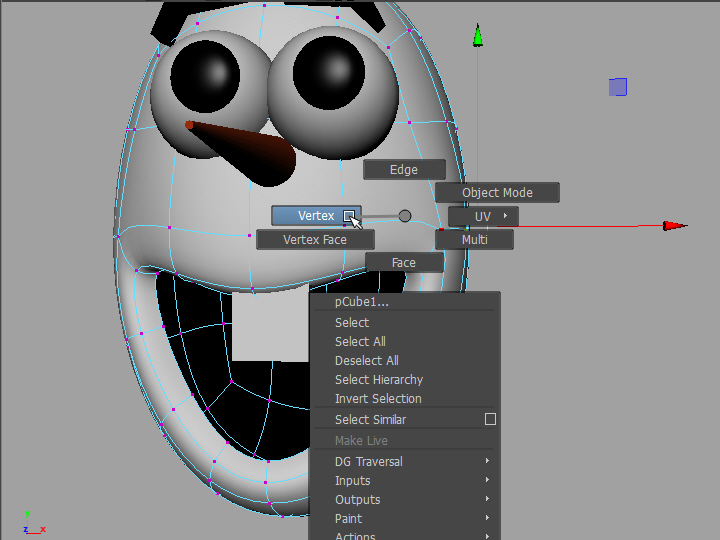This screenshot has height=540, width=720.
Task: Choose Object Mode in marking menu
Action: click(497, 193)
